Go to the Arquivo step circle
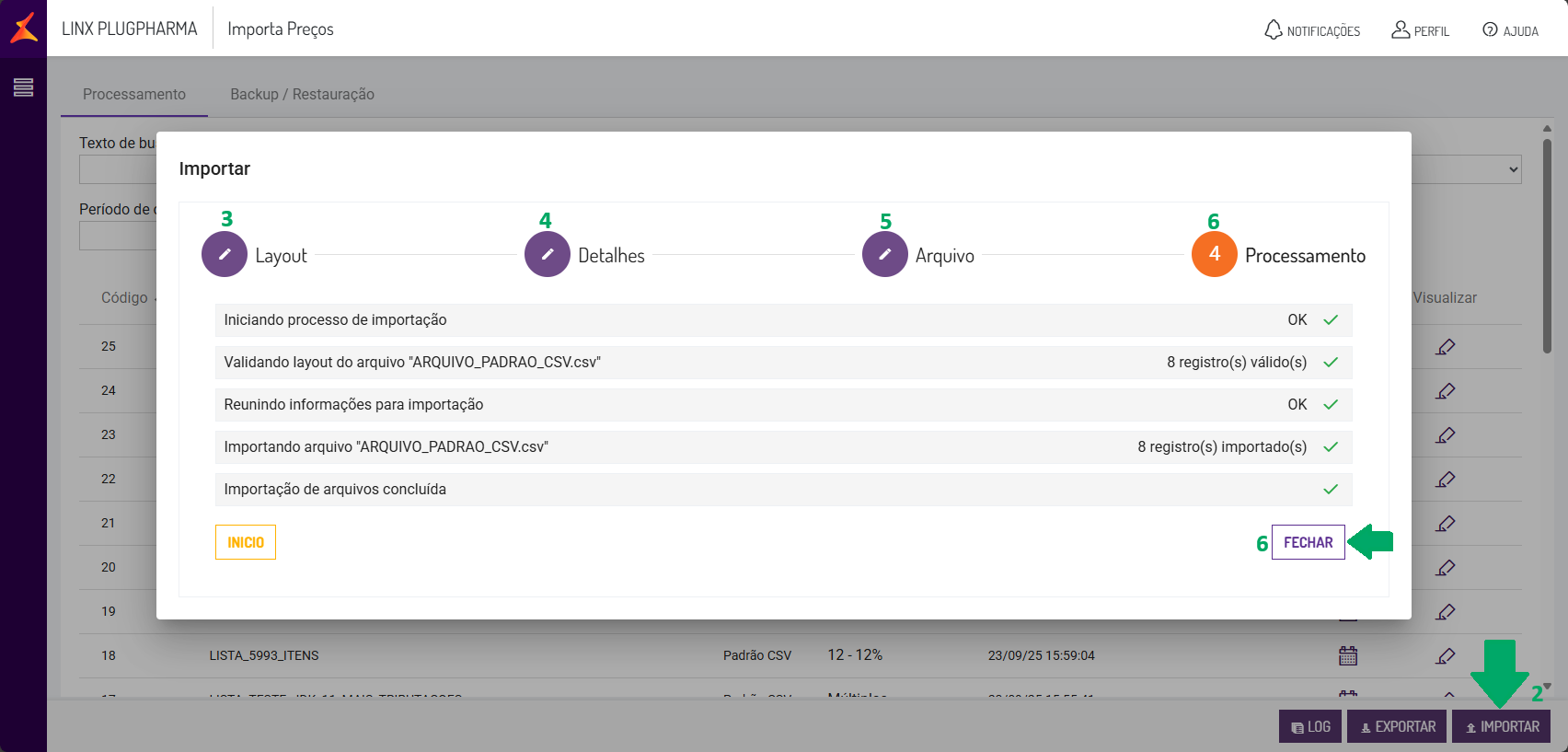 click(x=885, y=254)
